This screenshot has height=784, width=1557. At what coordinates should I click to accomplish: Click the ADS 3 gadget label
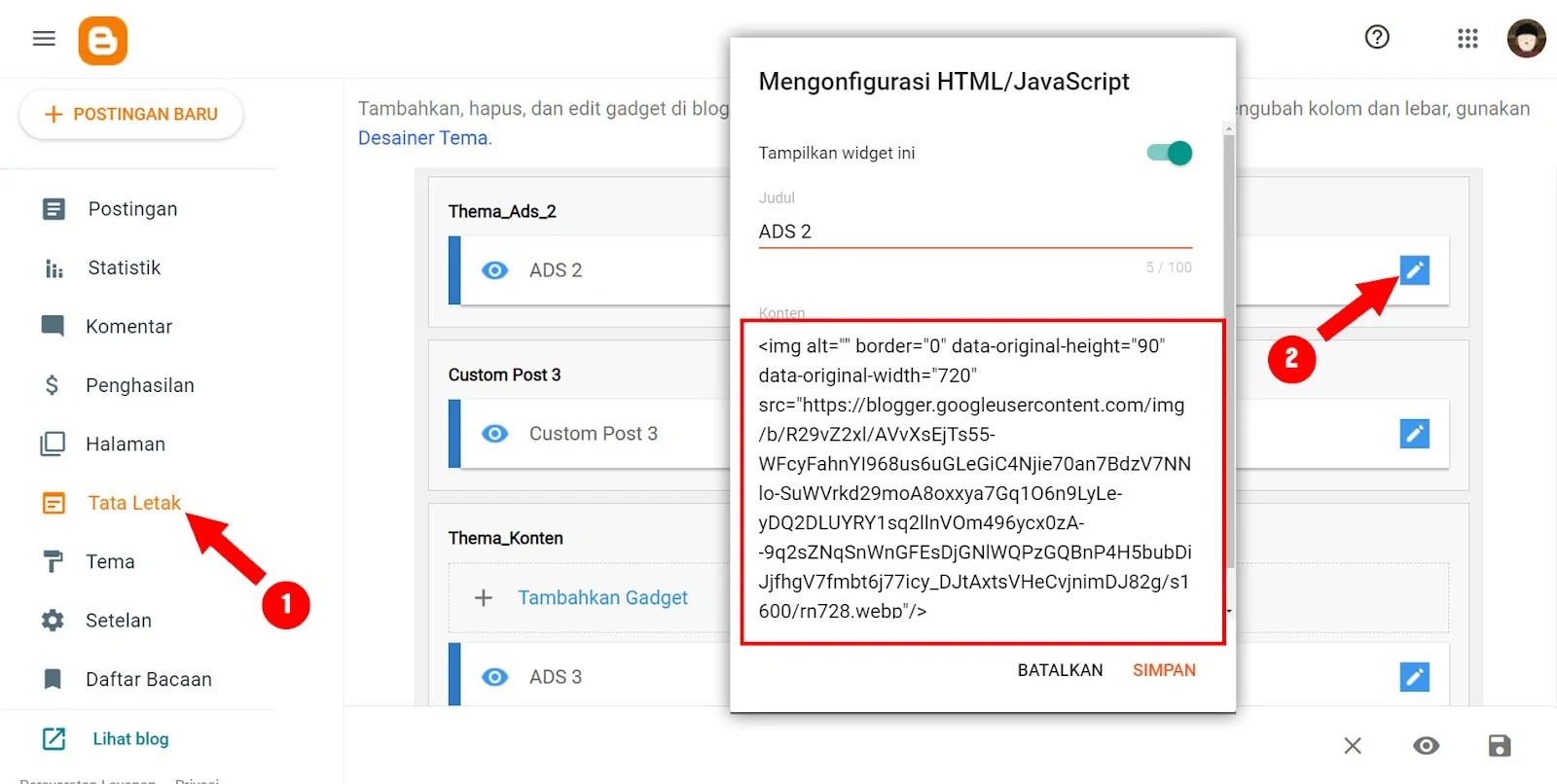point(556,677)
